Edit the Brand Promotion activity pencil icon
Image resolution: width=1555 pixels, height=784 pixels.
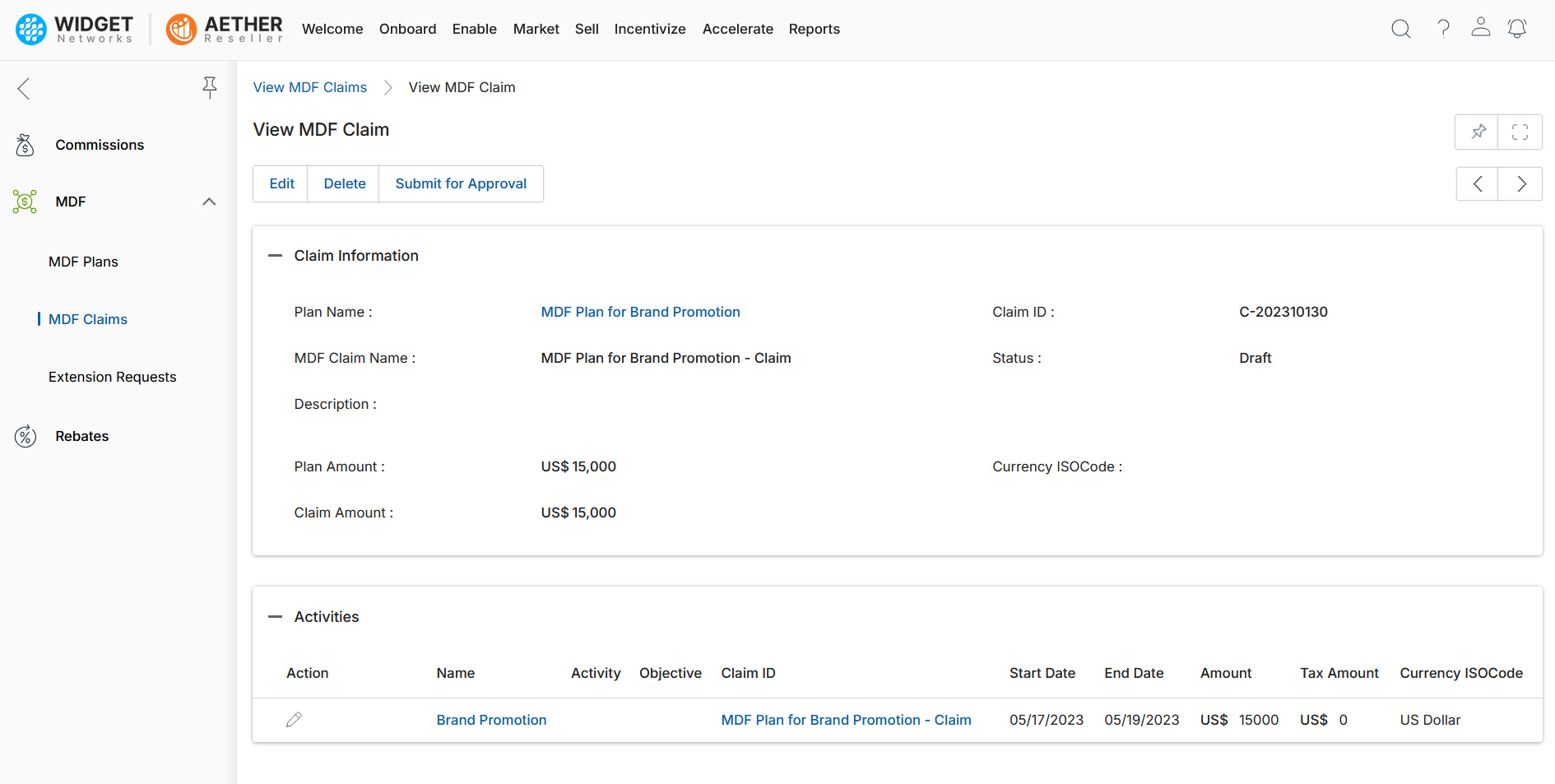(294, 720)
